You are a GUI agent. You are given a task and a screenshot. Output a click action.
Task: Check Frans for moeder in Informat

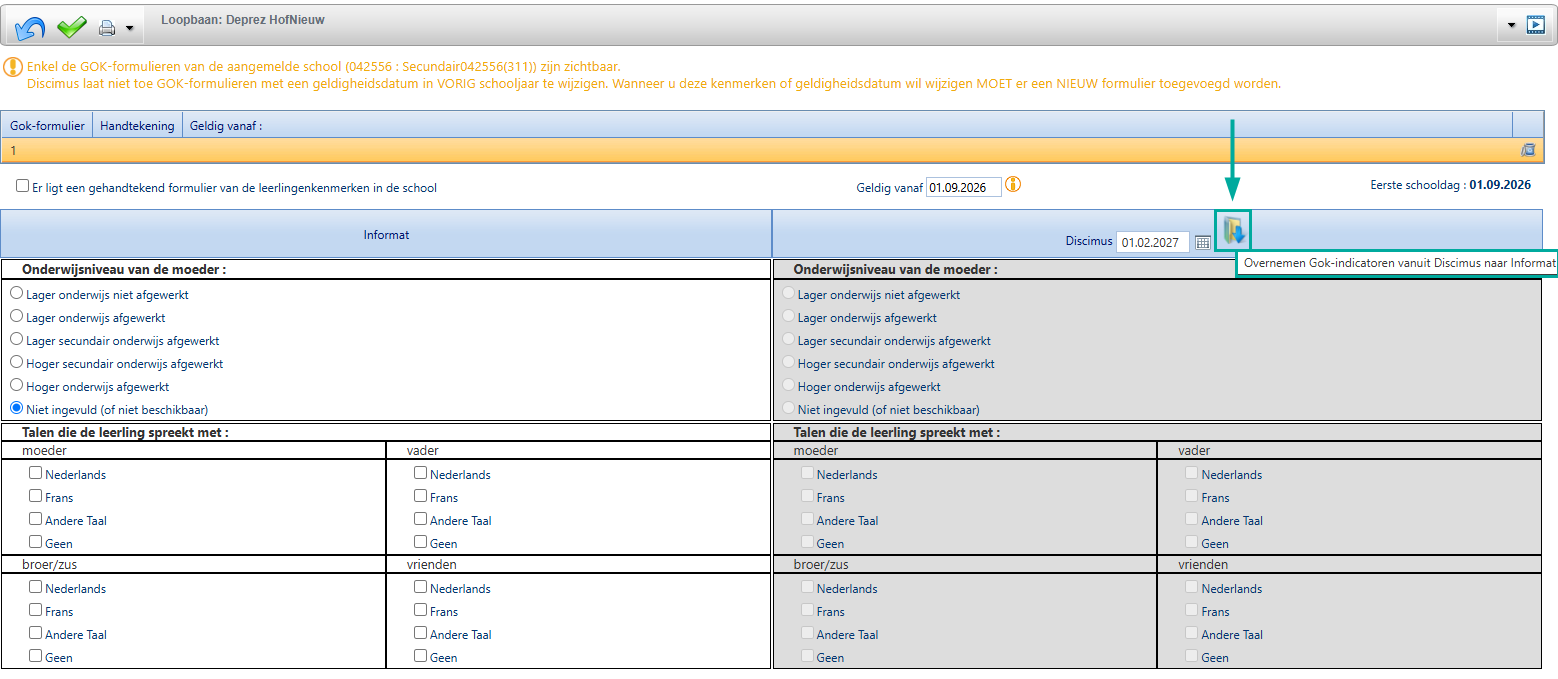point(36,496)
